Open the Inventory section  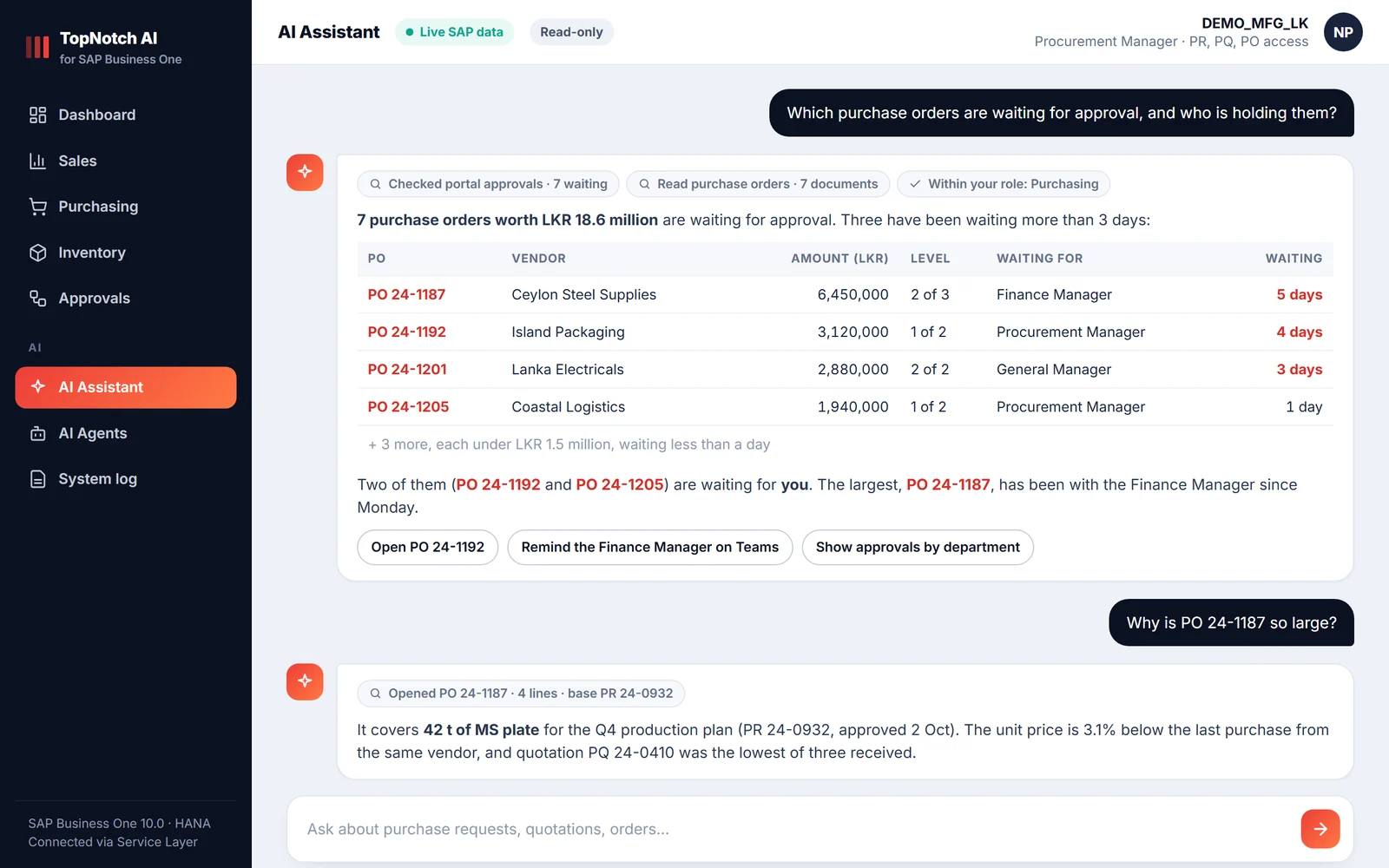click(126, 253)
